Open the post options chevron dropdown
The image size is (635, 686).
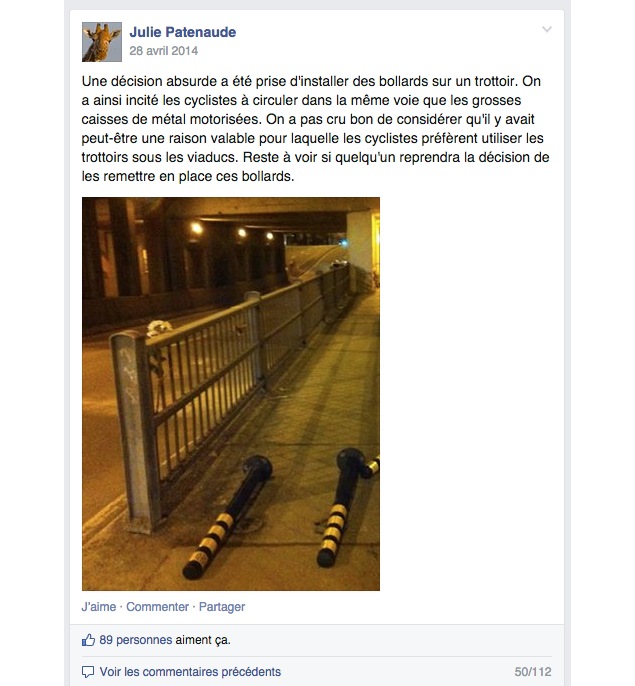tap(547, 29)
